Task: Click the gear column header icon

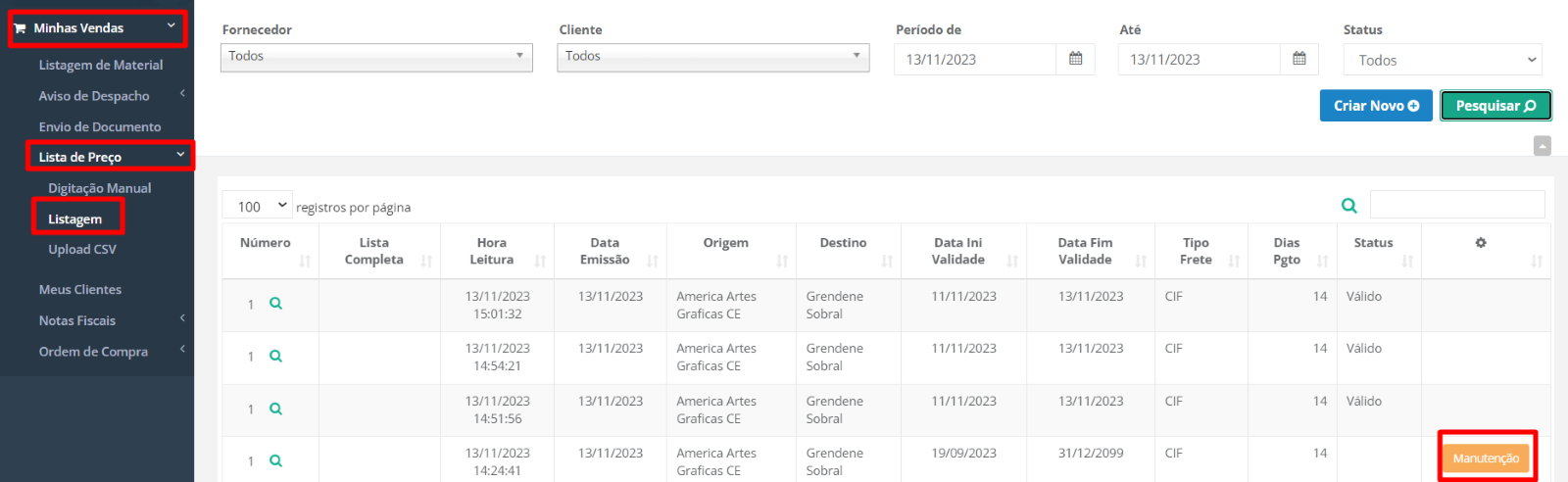Action: pyautogui.click(x=1481, y=243)
